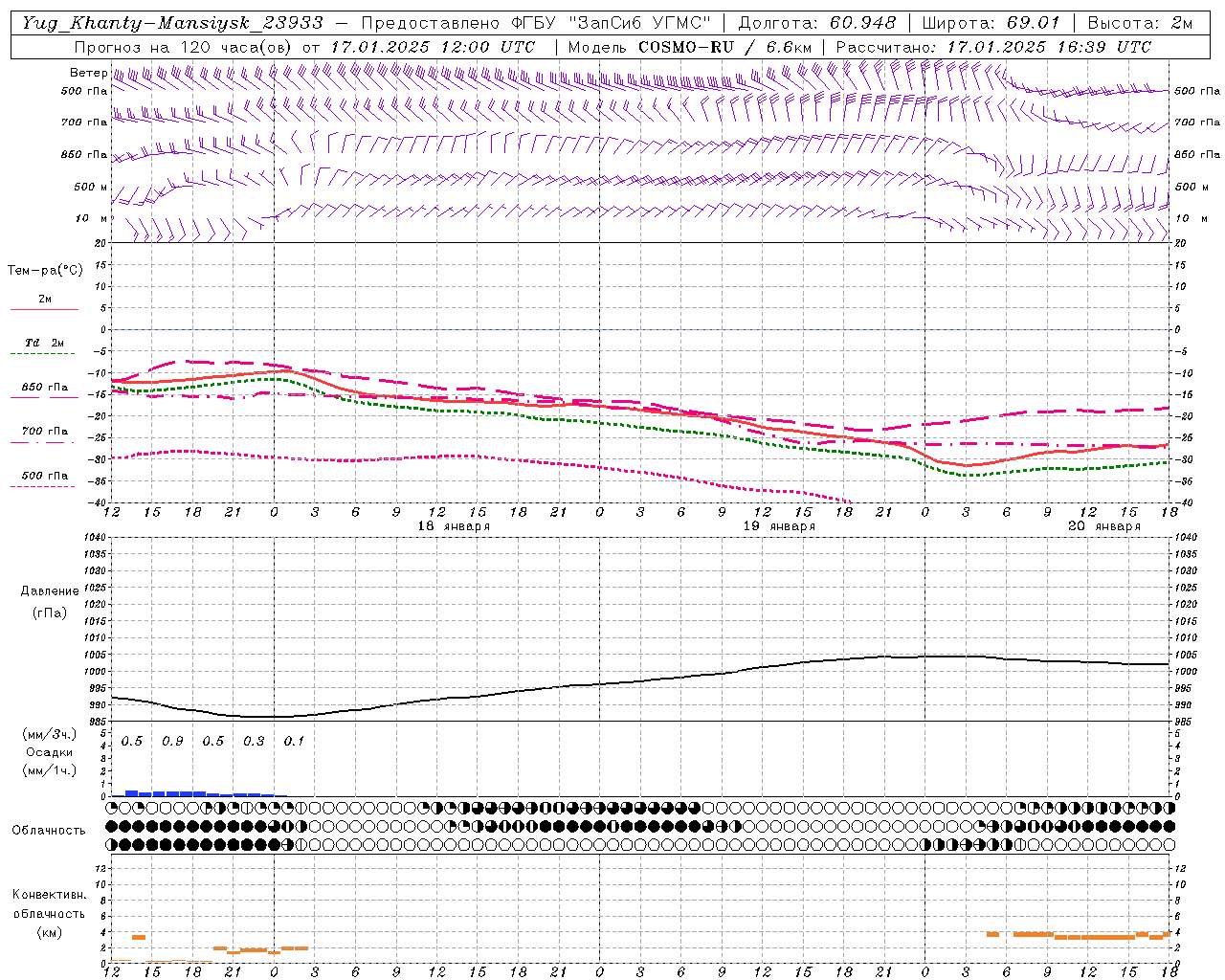Select the elevation text Высота: 2м
This screenshot has height=980, width=1225.
[x=1141, y=23]
